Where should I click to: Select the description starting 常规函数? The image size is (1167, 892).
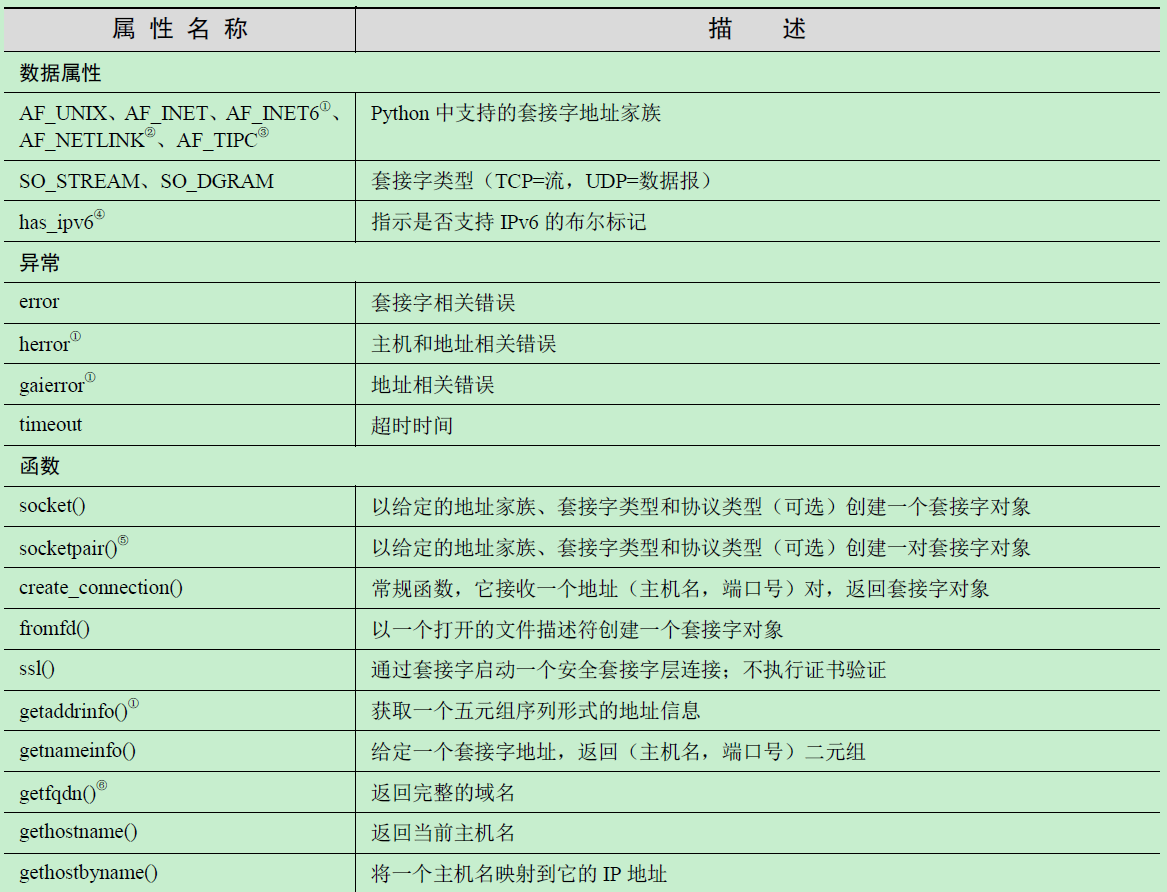[680, 588]
